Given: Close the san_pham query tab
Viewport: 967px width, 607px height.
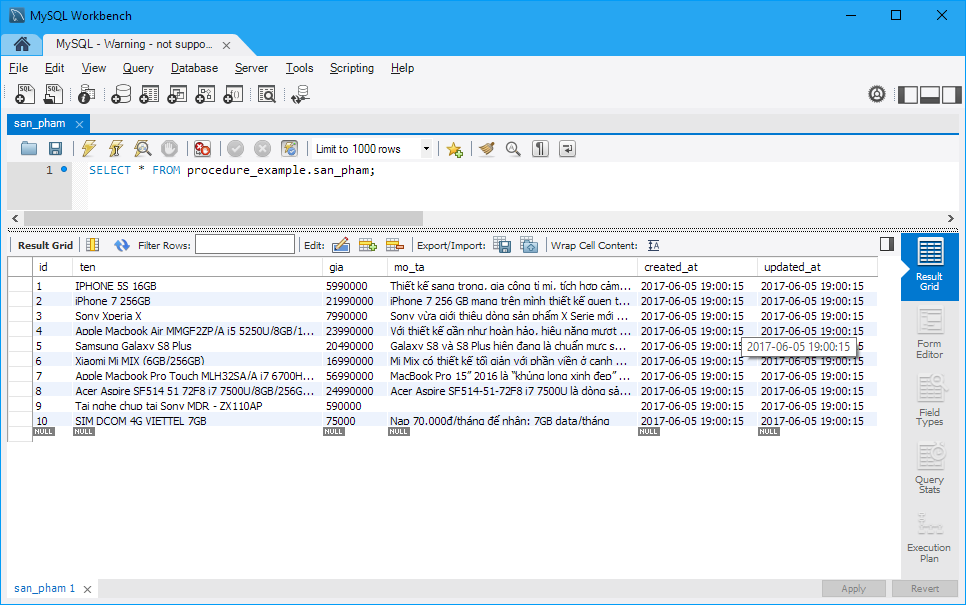Looking at the screenshot, I should (79, 124).
